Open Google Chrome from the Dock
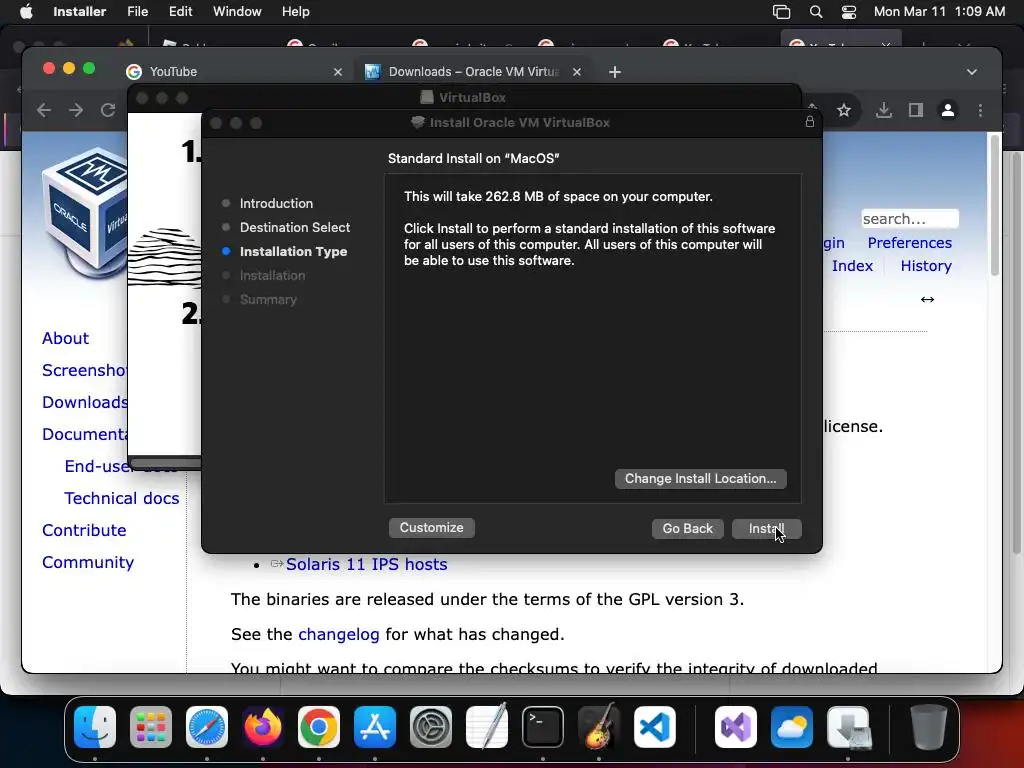 [x=319, y=727]
